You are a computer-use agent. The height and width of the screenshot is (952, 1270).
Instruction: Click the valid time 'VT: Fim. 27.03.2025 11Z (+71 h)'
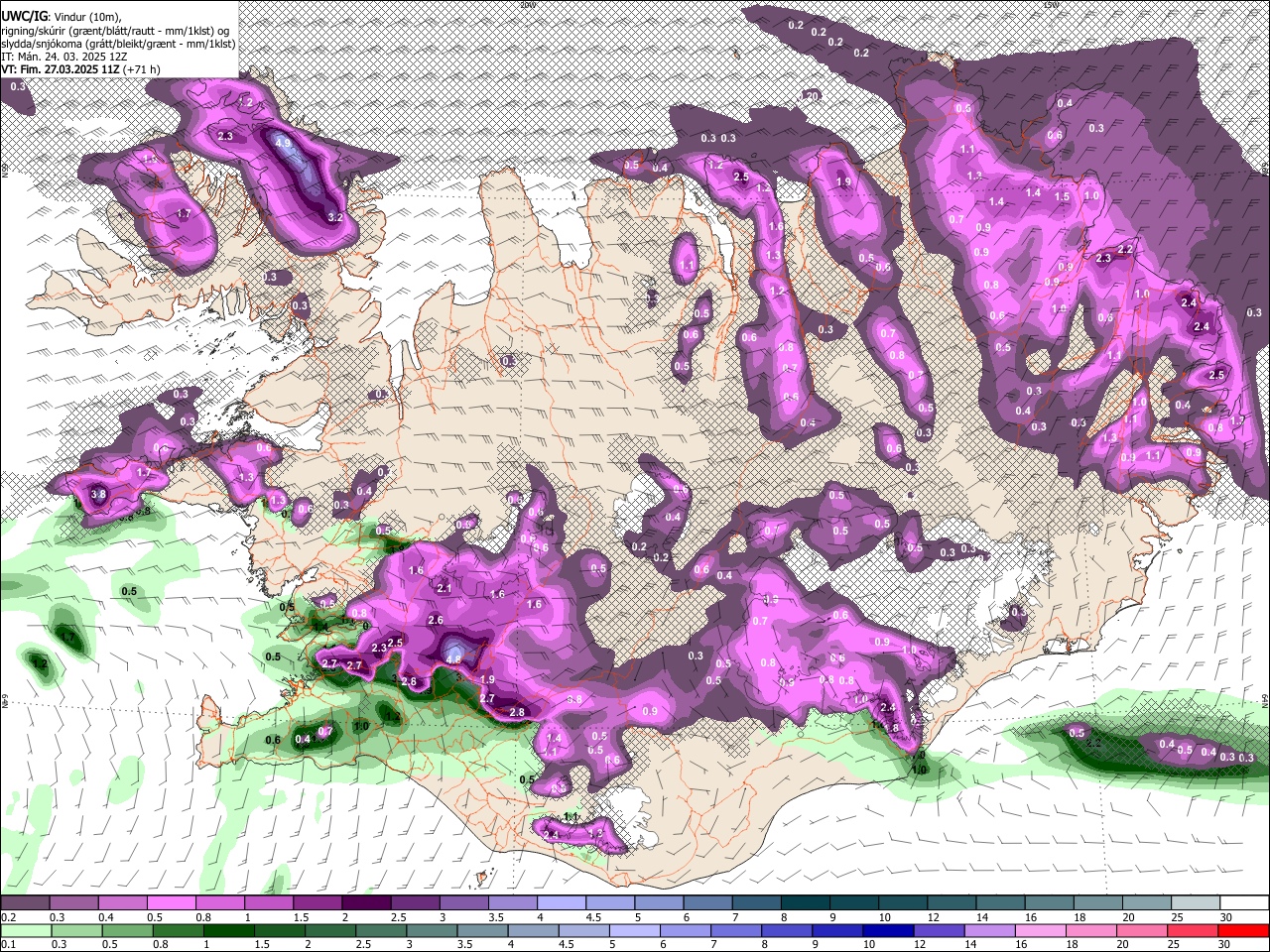click(80, 69)
